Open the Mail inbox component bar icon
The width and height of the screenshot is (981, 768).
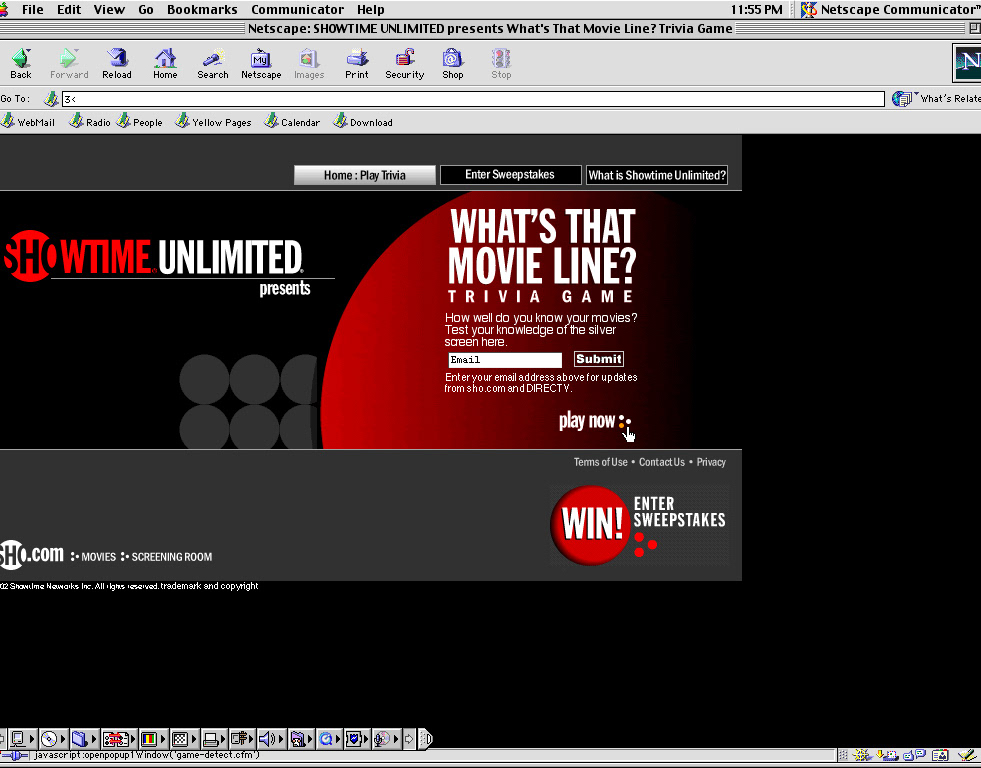pyautogui.click(x=887, y=755)
